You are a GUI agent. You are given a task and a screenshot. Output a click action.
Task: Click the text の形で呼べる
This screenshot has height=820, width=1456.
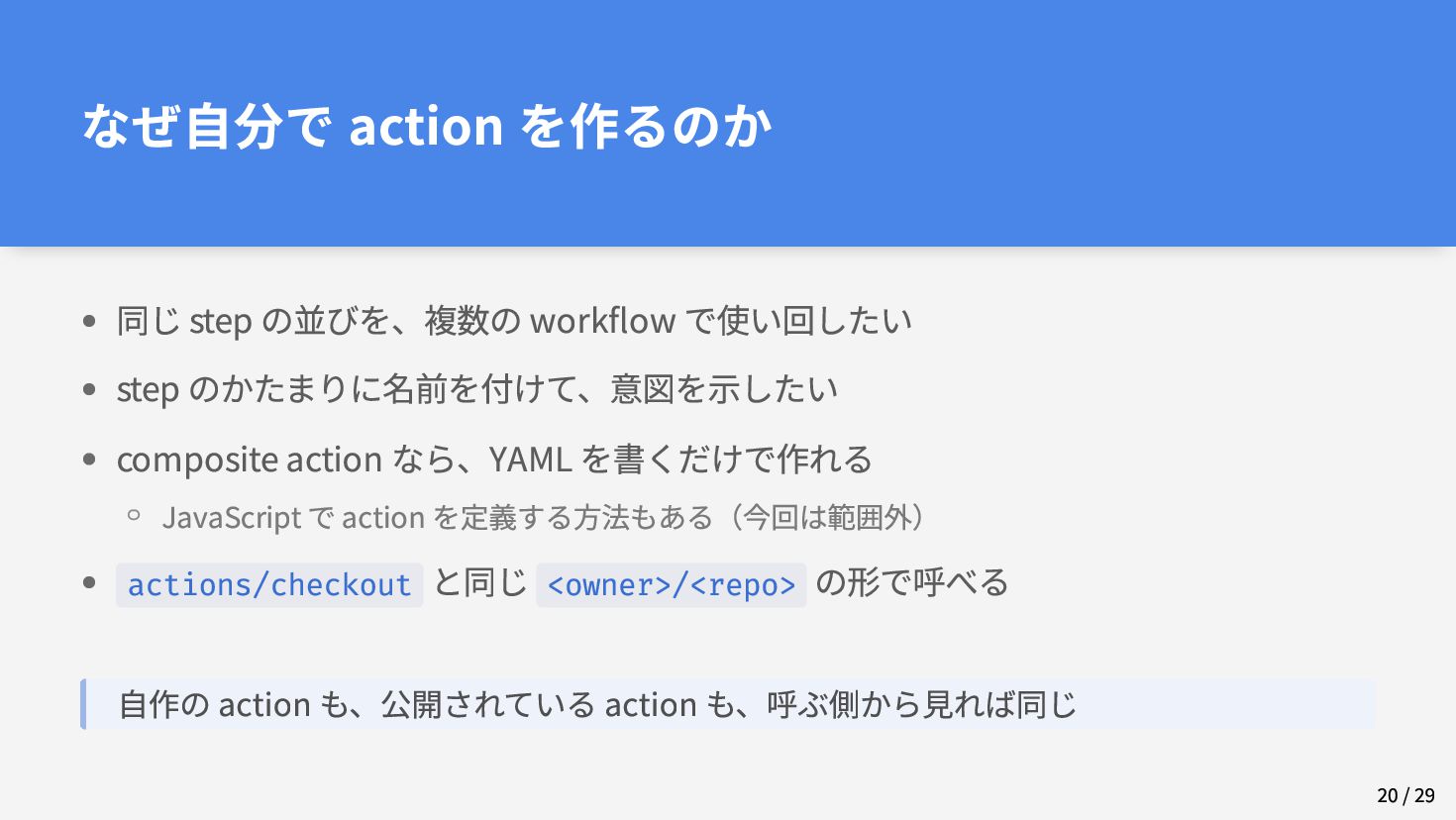point(912,582)
